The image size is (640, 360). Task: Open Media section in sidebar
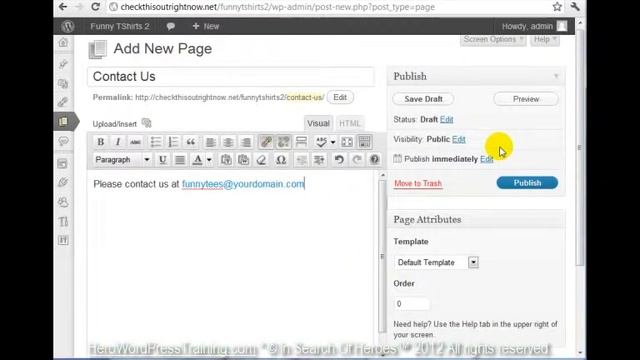pyautogui.click(x=63, y=83)
